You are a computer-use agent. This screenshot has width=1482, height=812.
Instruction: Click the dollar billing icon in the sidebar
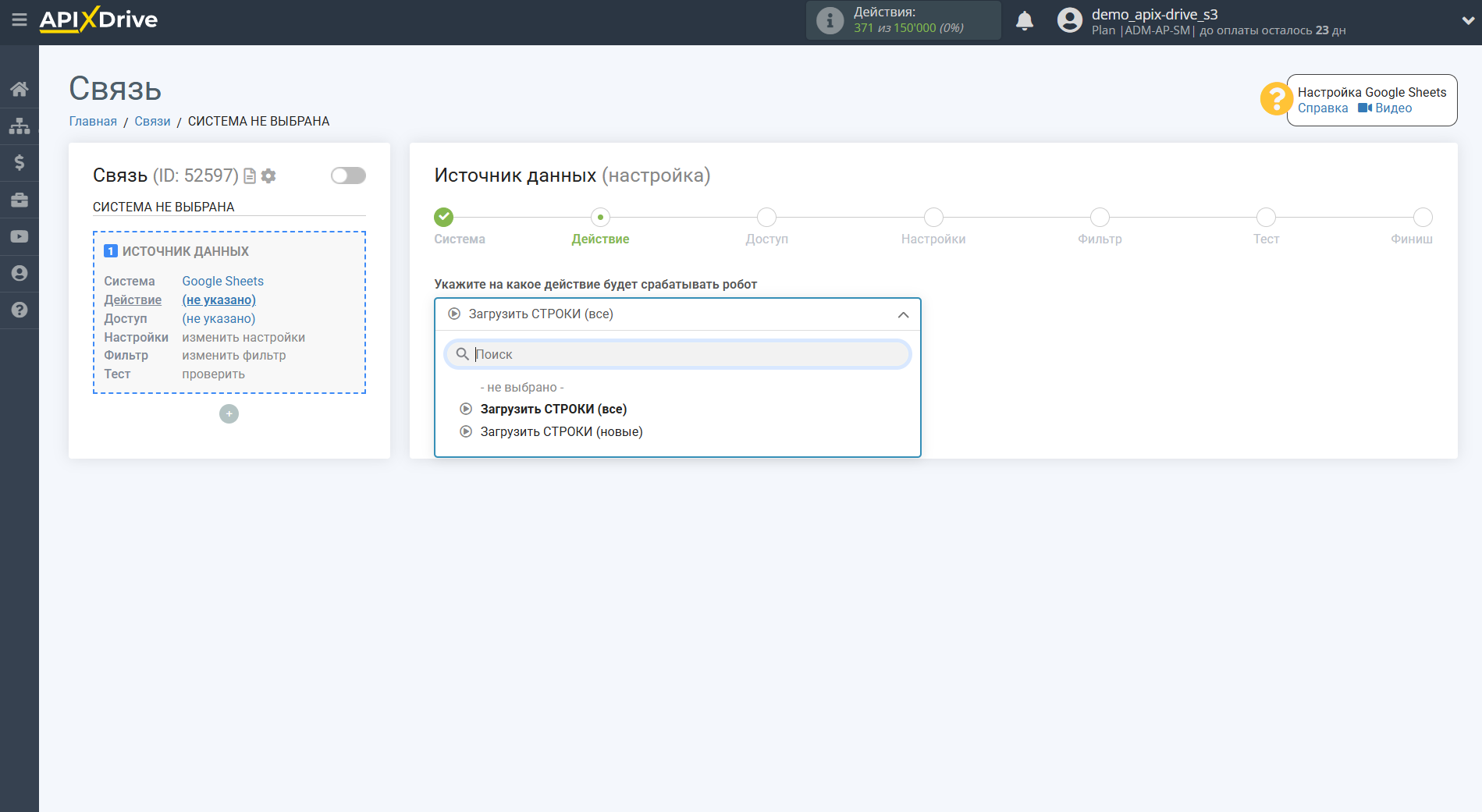coord(20,162)
